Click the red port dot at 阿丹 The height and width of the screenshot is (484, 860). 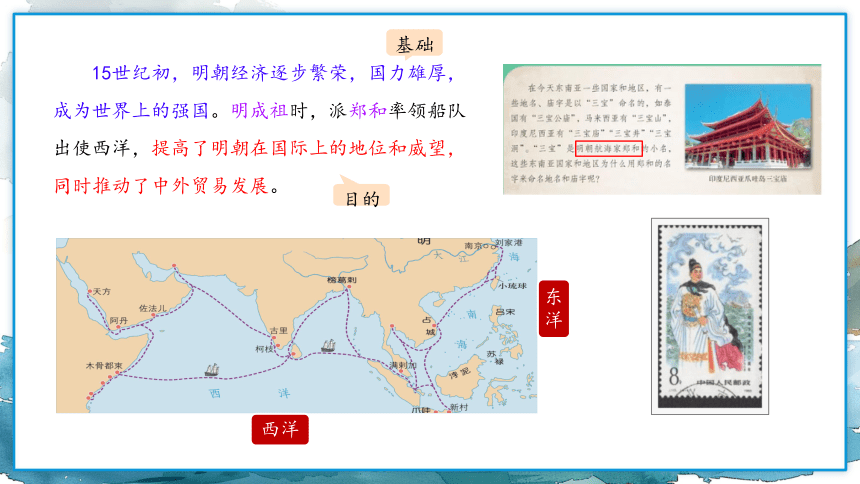point(117,327)
